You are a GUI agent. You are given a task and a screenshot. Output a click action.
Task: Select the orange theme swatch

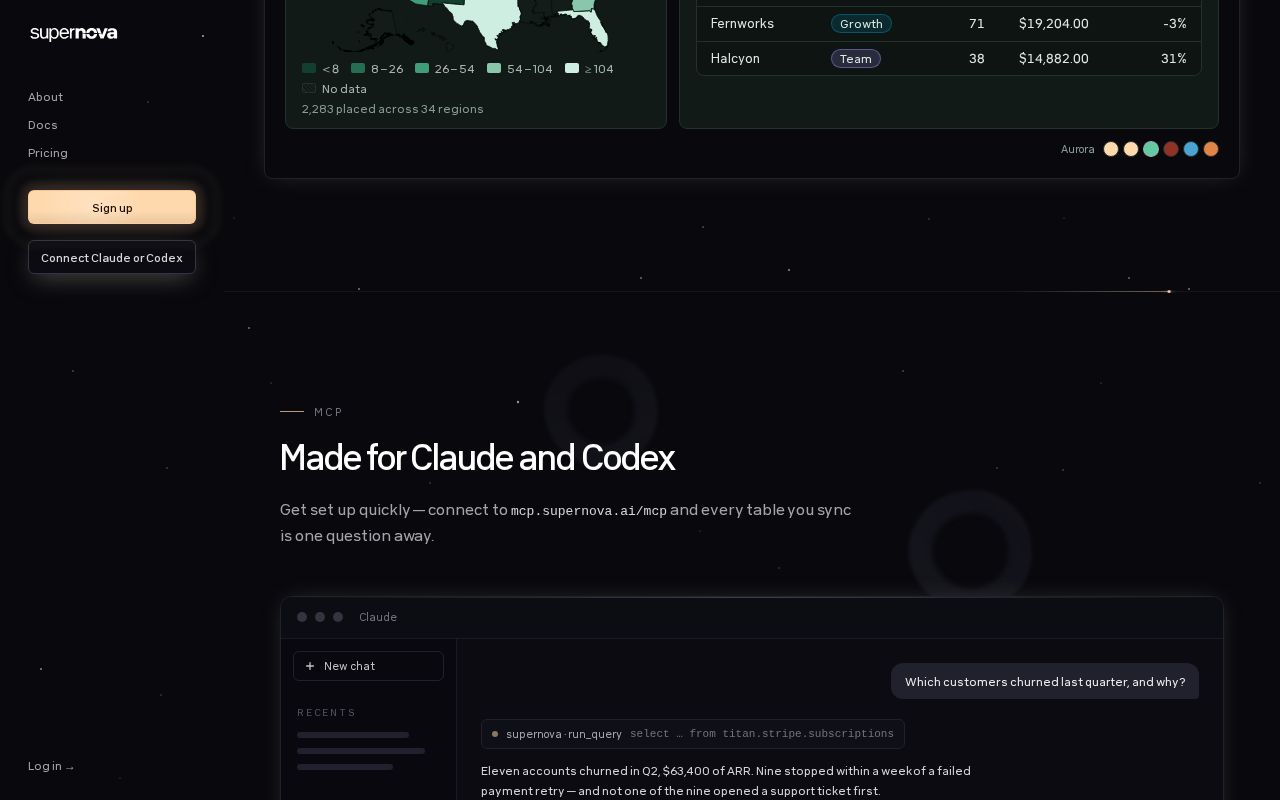point(1211,149)
